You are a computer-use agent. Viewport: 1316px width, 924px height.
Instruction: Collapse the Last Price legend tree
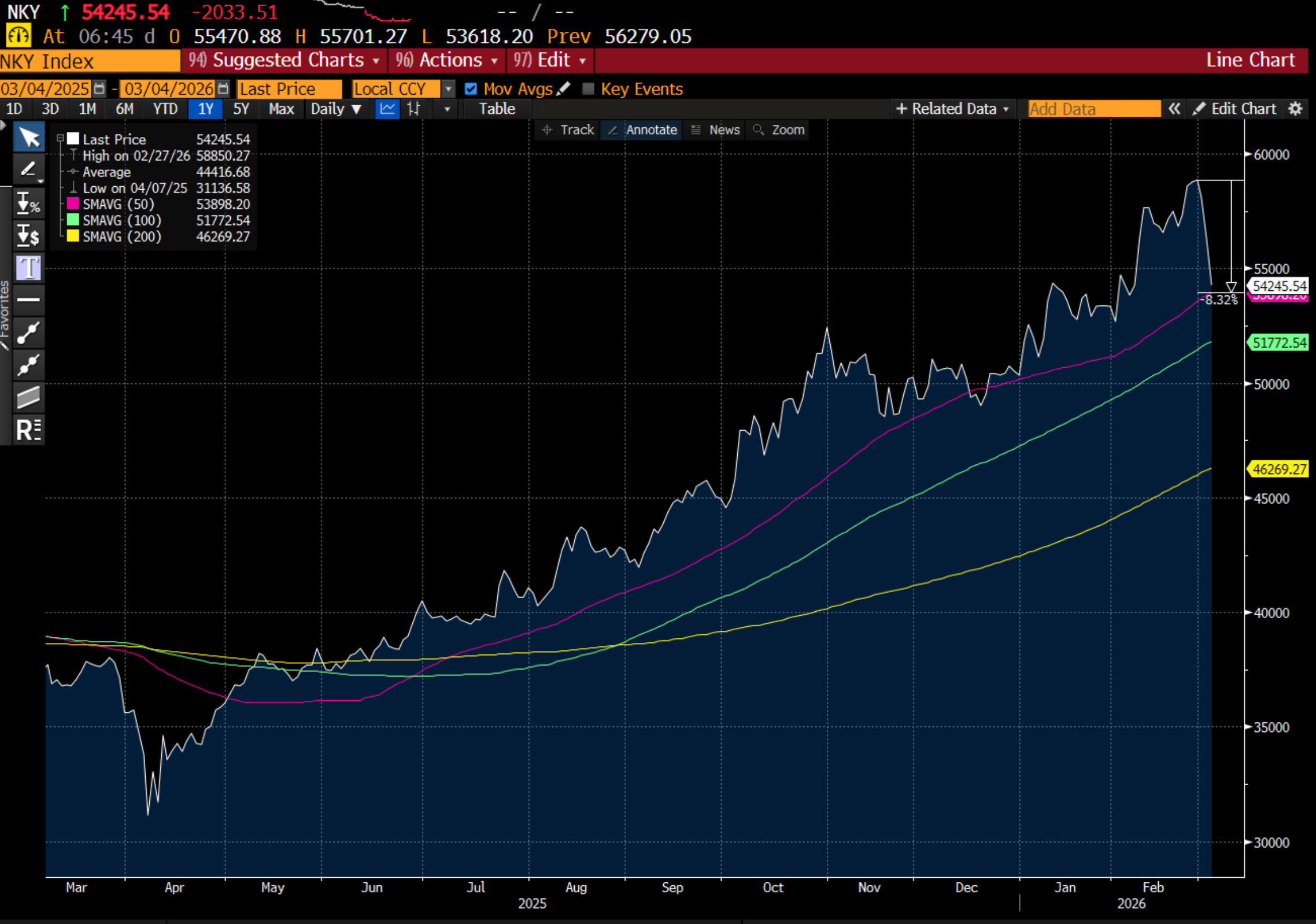60,139
